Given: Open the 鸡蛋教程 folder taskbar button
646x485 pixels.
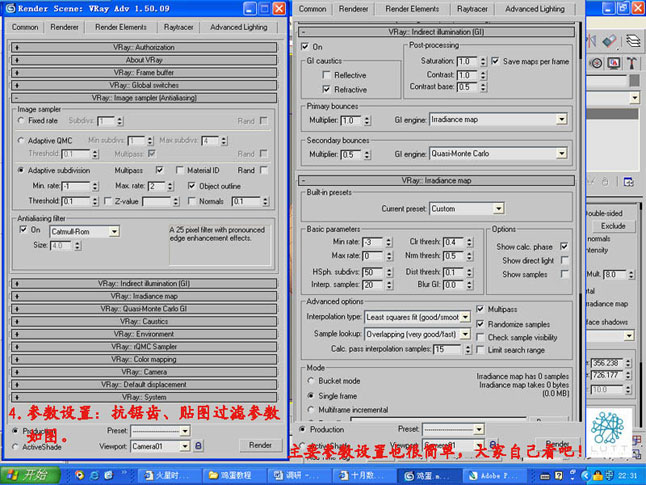Looking at the screenshot, I should point(234,476).
